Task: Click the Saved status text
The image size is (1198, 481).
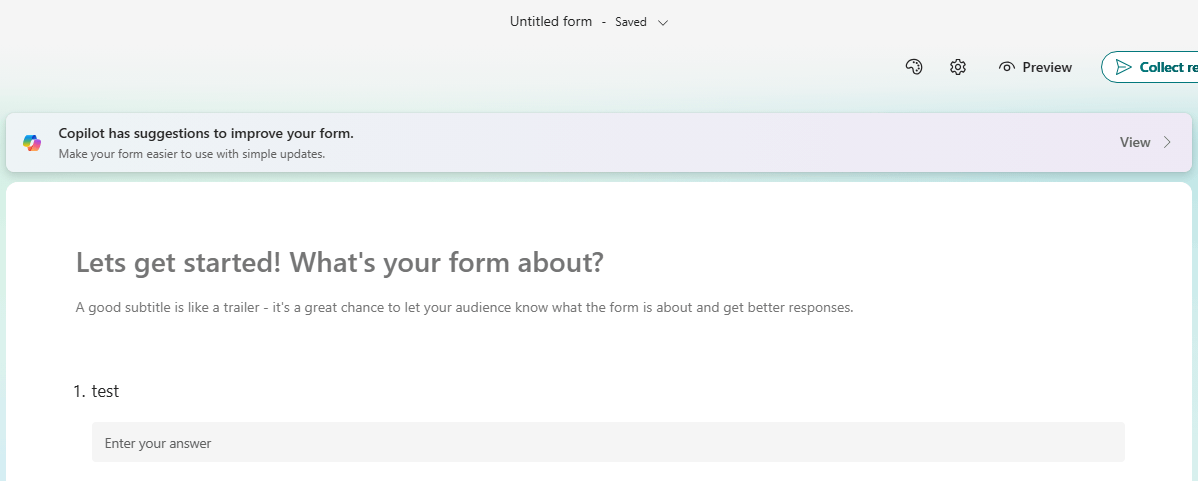Action: click(x=631, y=22)
